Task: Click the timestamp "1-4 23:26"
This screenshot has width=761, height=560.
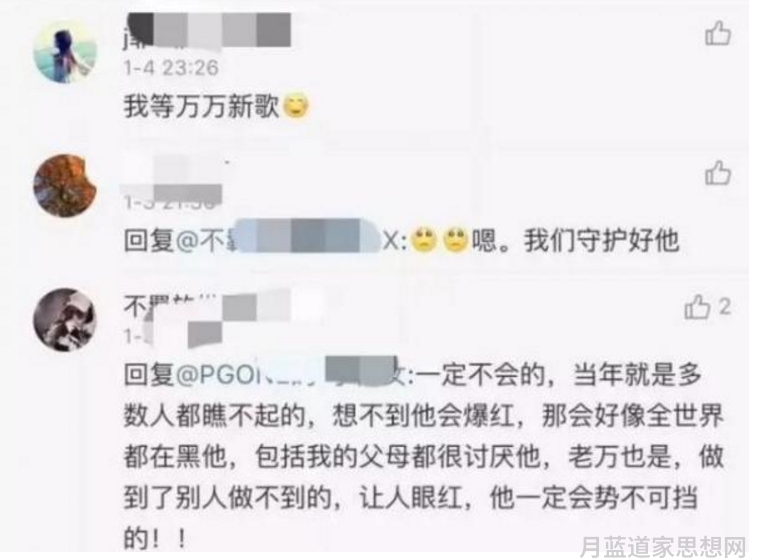Action: click(171, 67)
